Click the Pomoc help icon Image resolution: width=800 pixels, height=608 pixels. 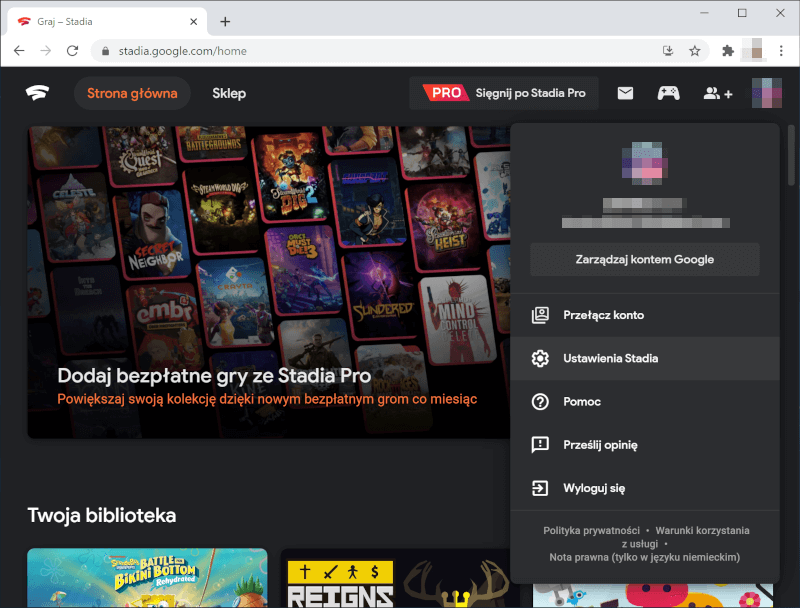pos(540,401)
